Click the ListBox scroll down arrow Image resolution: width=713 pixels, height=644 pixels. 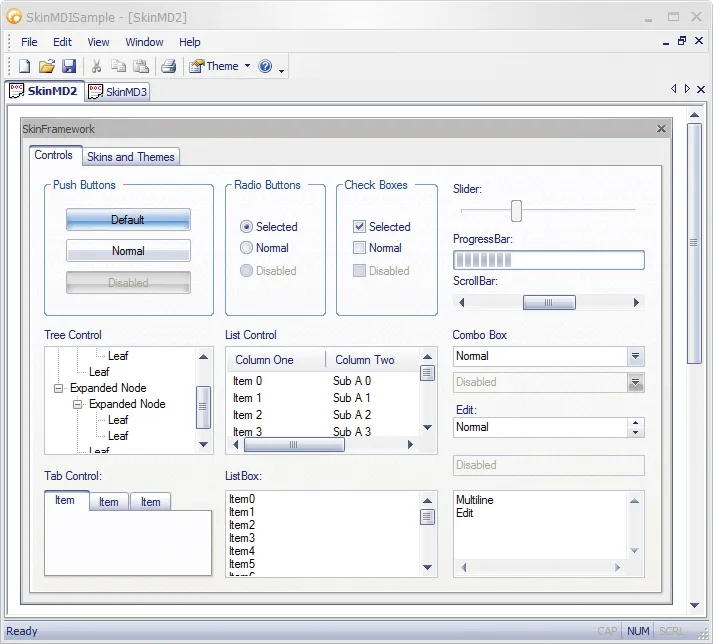(427, 567)
